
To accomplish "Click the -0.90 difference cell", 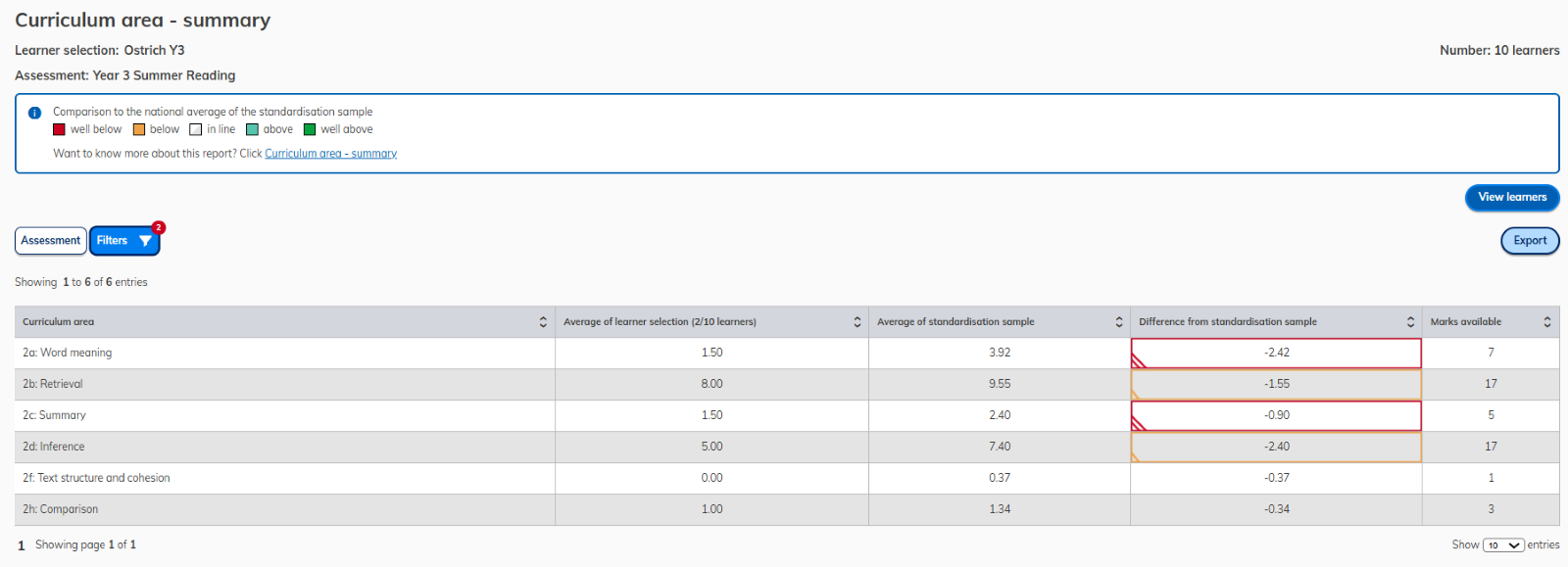I will (x=1276, y=415).
